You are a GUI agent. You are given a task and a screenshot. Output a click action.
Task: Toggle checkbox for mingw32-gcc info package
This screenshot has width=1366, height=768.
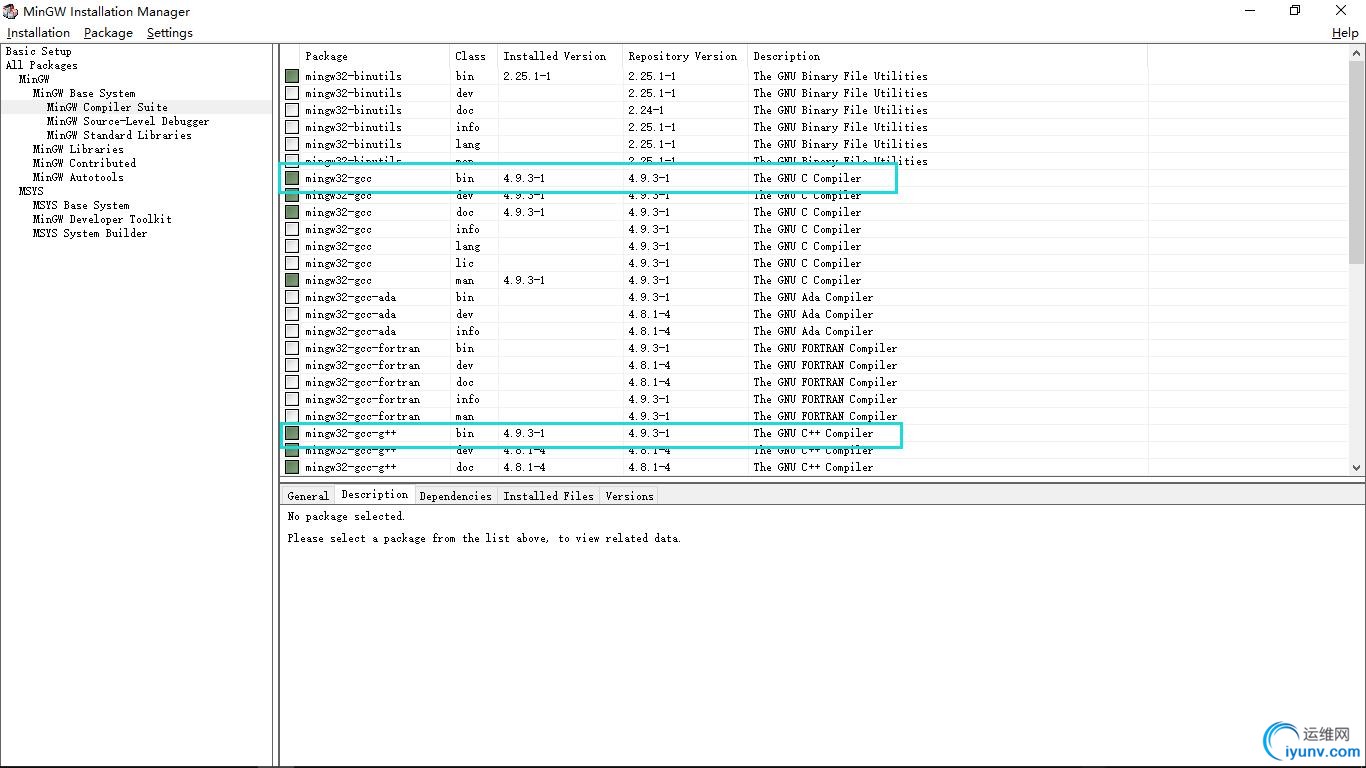click(292, 229)
